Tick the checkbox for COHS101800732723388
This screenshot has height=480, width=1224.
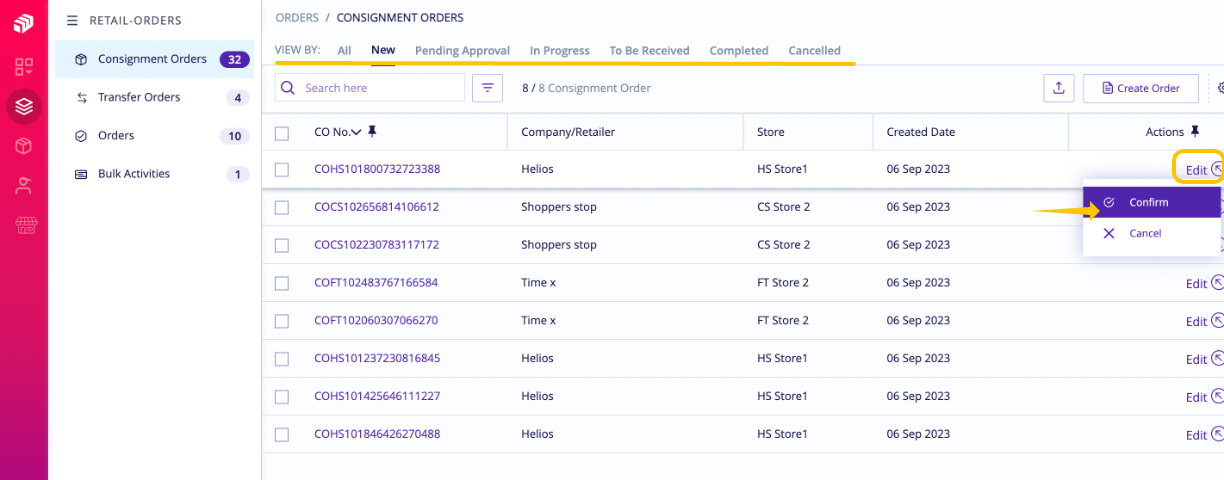(x=282, y=170)
